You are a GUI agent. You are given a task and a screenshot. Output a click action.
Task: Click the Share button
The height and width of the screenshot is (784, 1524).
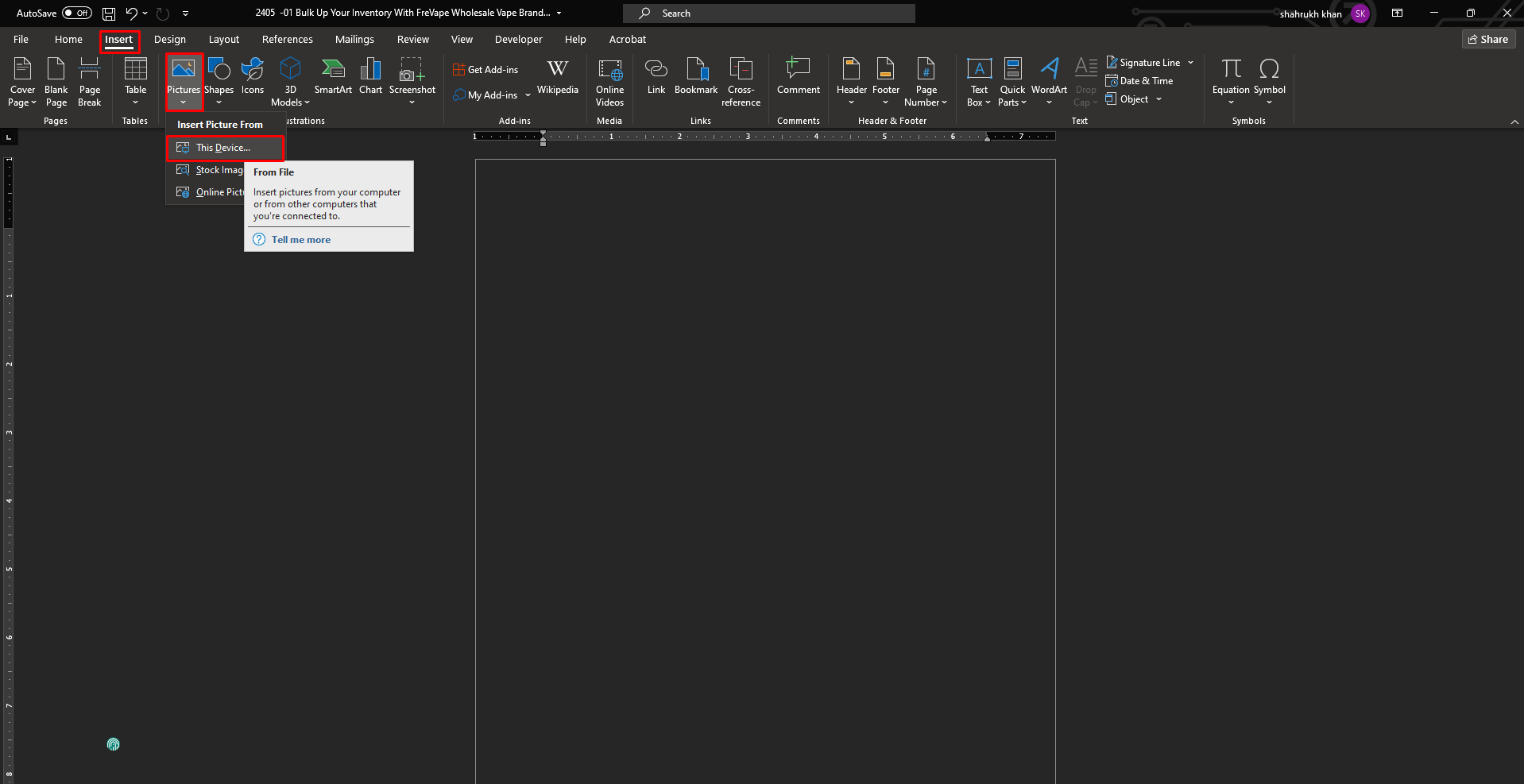(x=1488, y=40)
